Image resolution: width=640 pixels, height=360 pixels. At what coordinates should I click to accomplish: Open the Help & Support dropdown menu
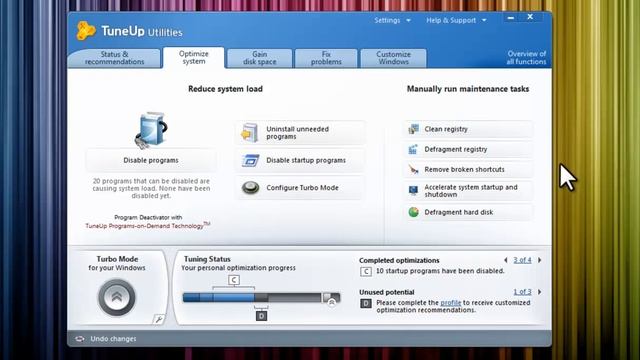[456, 20]
